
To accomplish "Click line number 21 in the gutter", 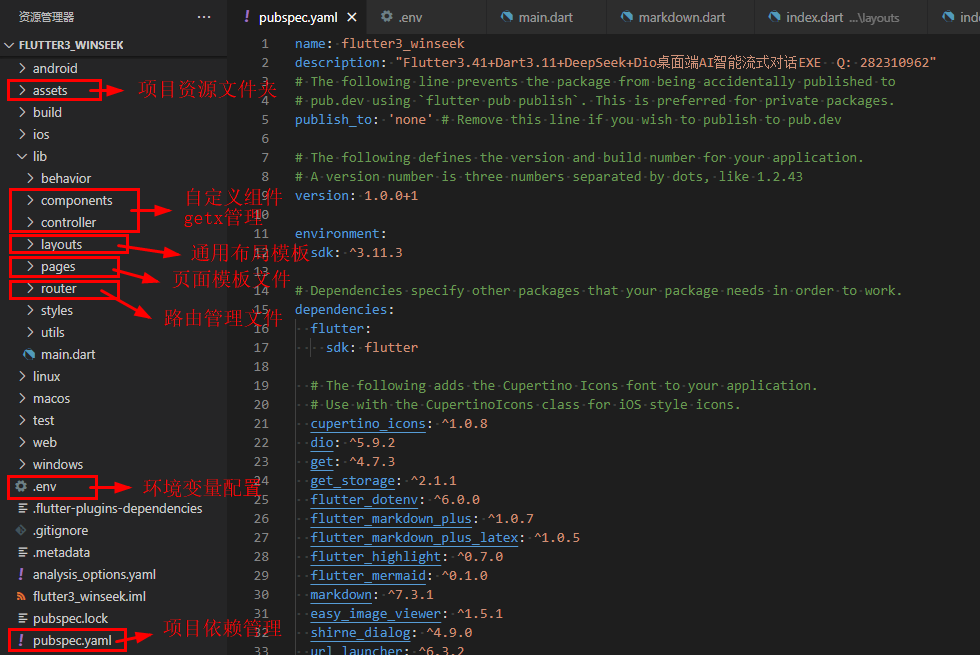I will [261, 424].
